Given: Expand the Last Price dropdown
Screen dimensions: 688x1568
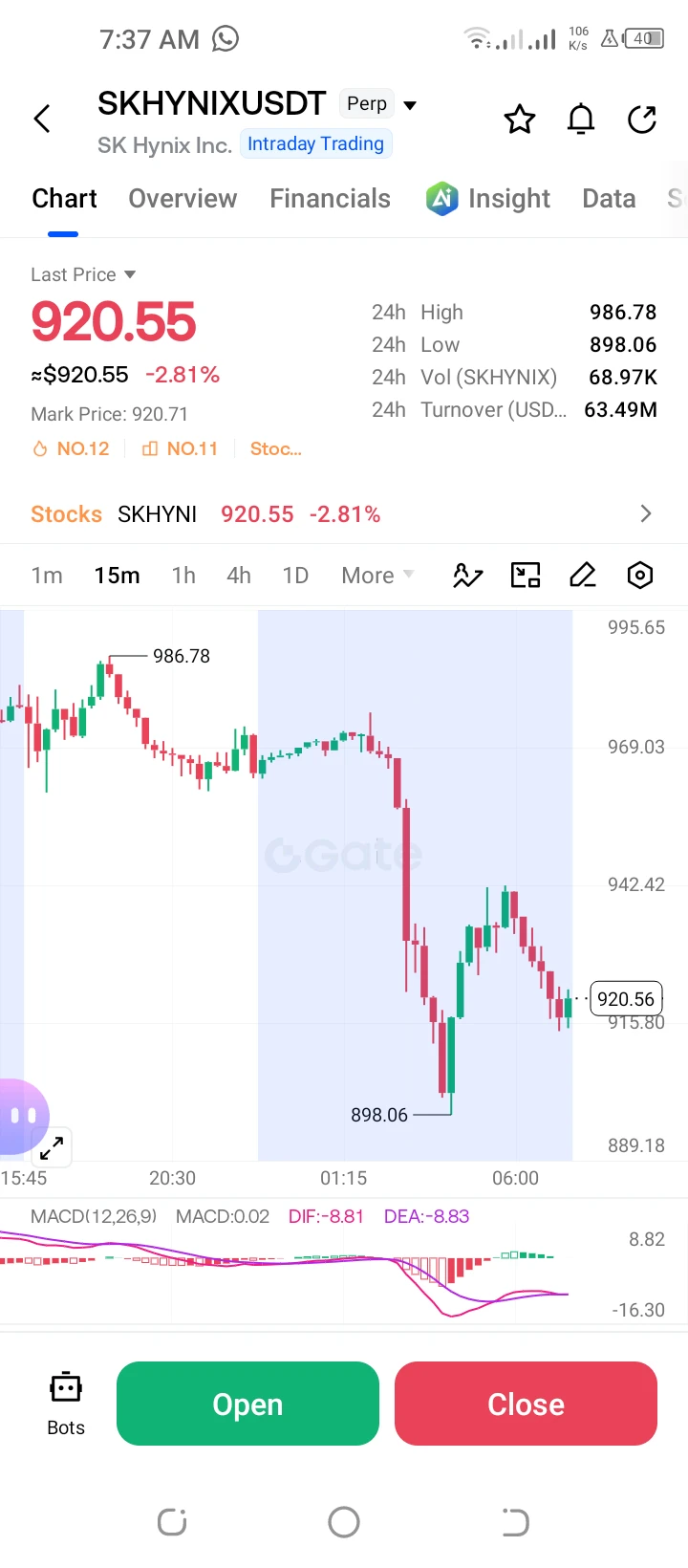Looking at the screenshot, I should (83, 274).
